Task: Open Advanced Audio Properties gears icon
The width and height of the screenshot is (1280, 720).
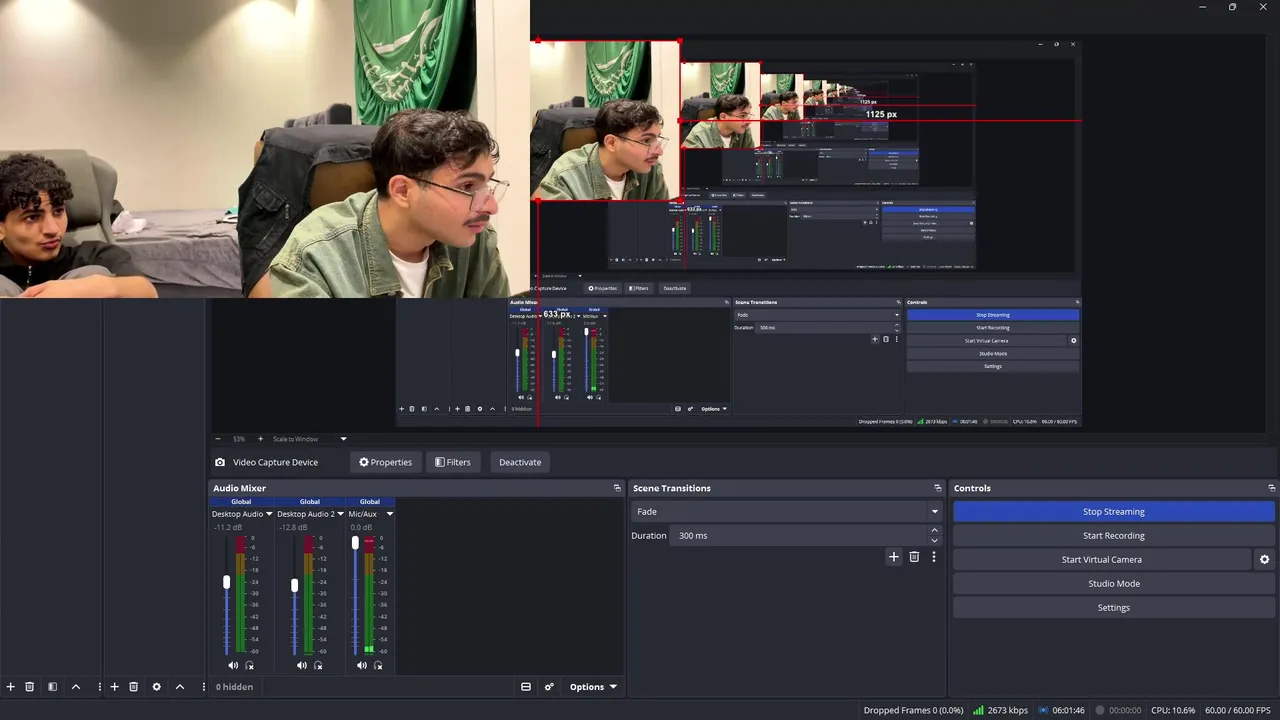Action: (x=549, y=687)
